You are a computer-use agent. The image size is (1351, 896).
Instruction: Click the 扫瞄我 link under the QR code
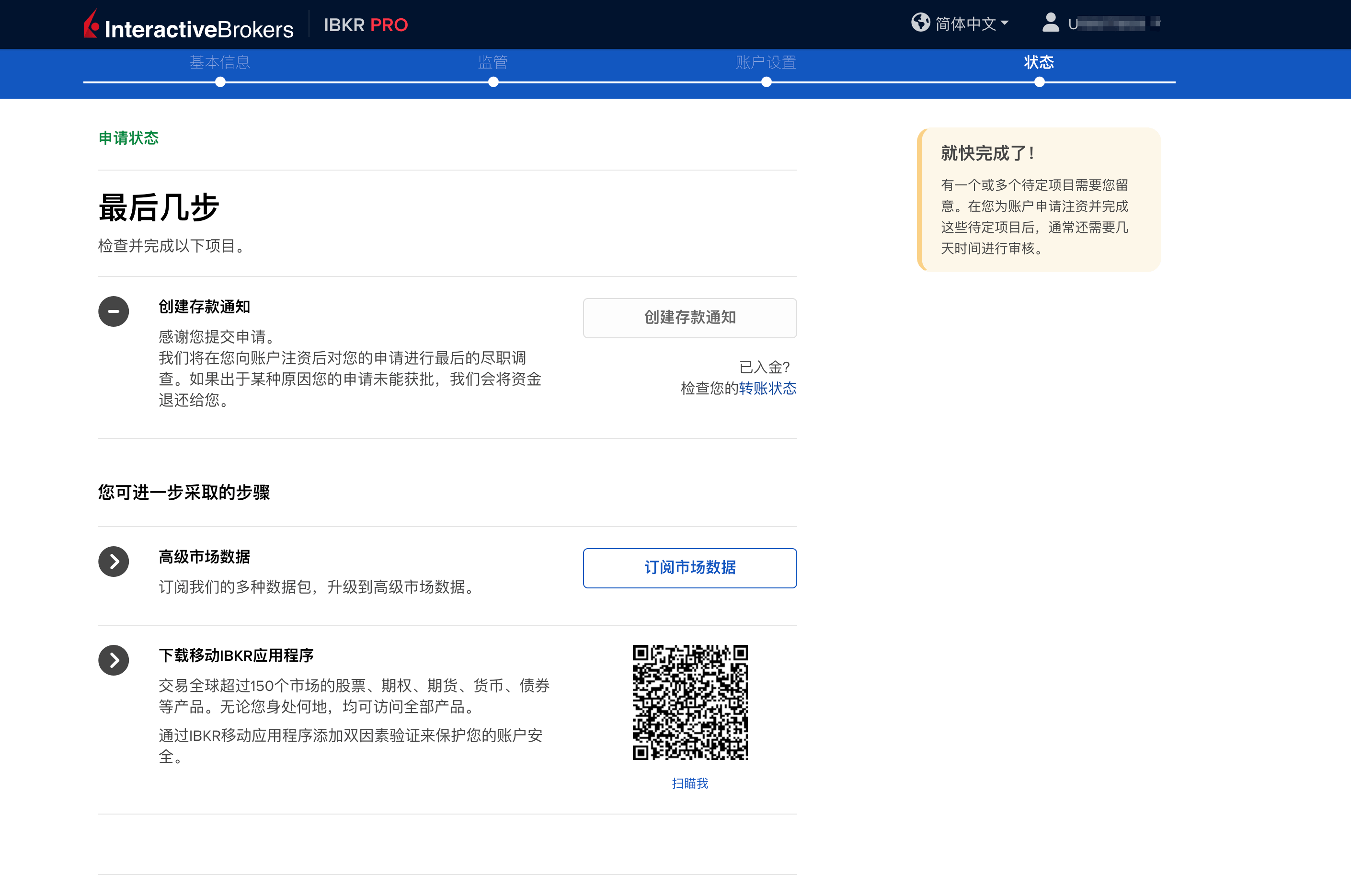click(689, 783)
